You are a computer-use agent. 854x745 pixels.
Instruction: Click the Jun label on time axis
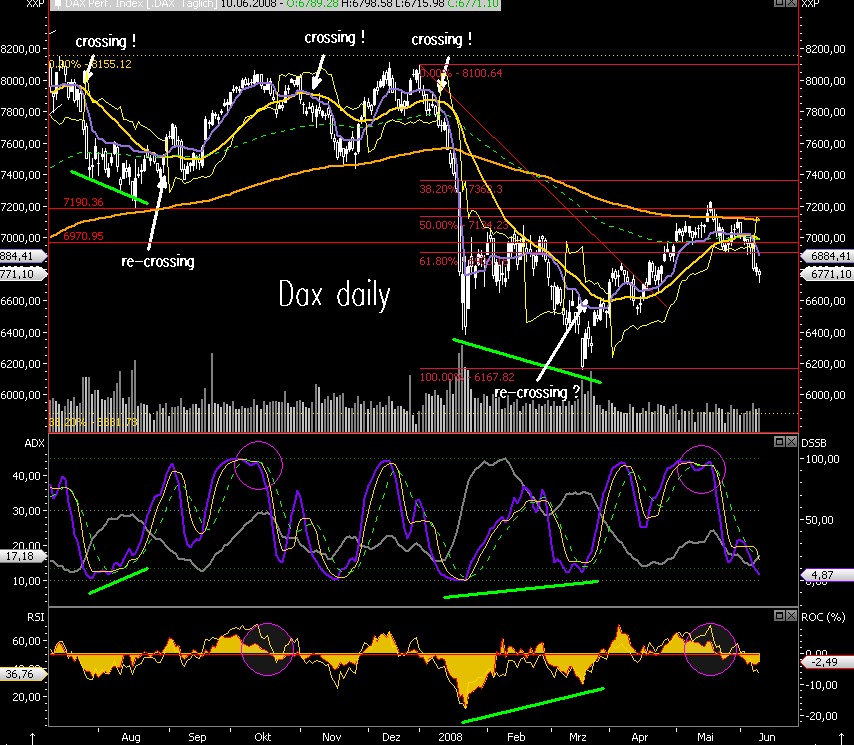point(767,737)
